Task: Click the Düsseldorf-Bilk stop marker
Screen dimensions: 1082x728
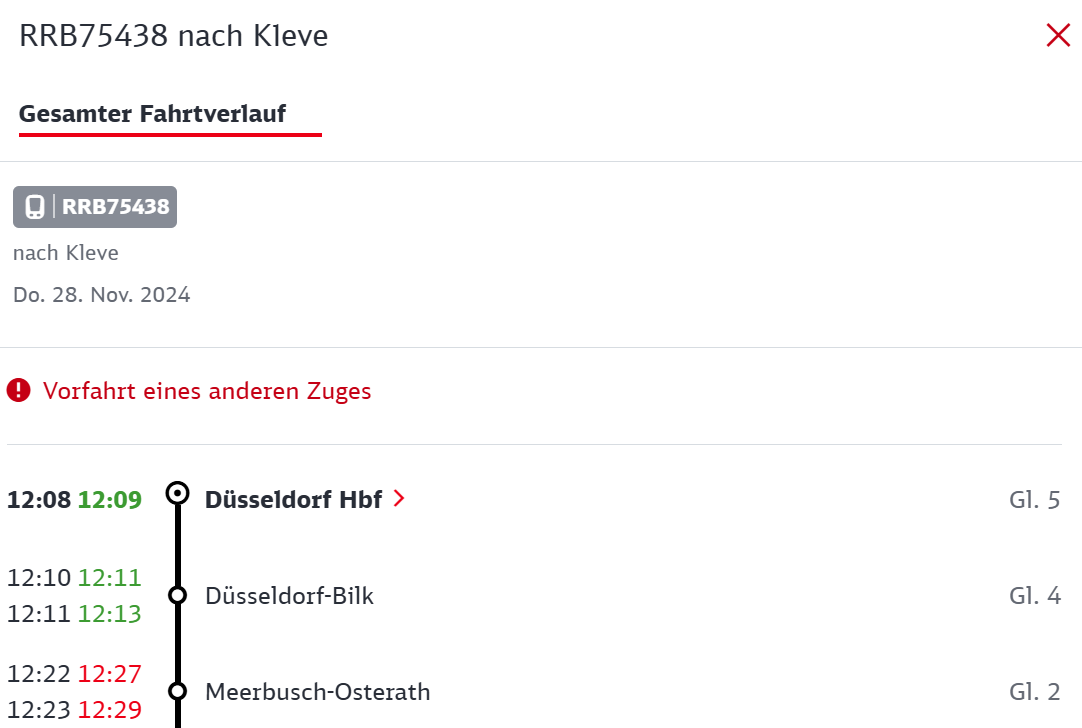Action: click(x=178, y=595)
